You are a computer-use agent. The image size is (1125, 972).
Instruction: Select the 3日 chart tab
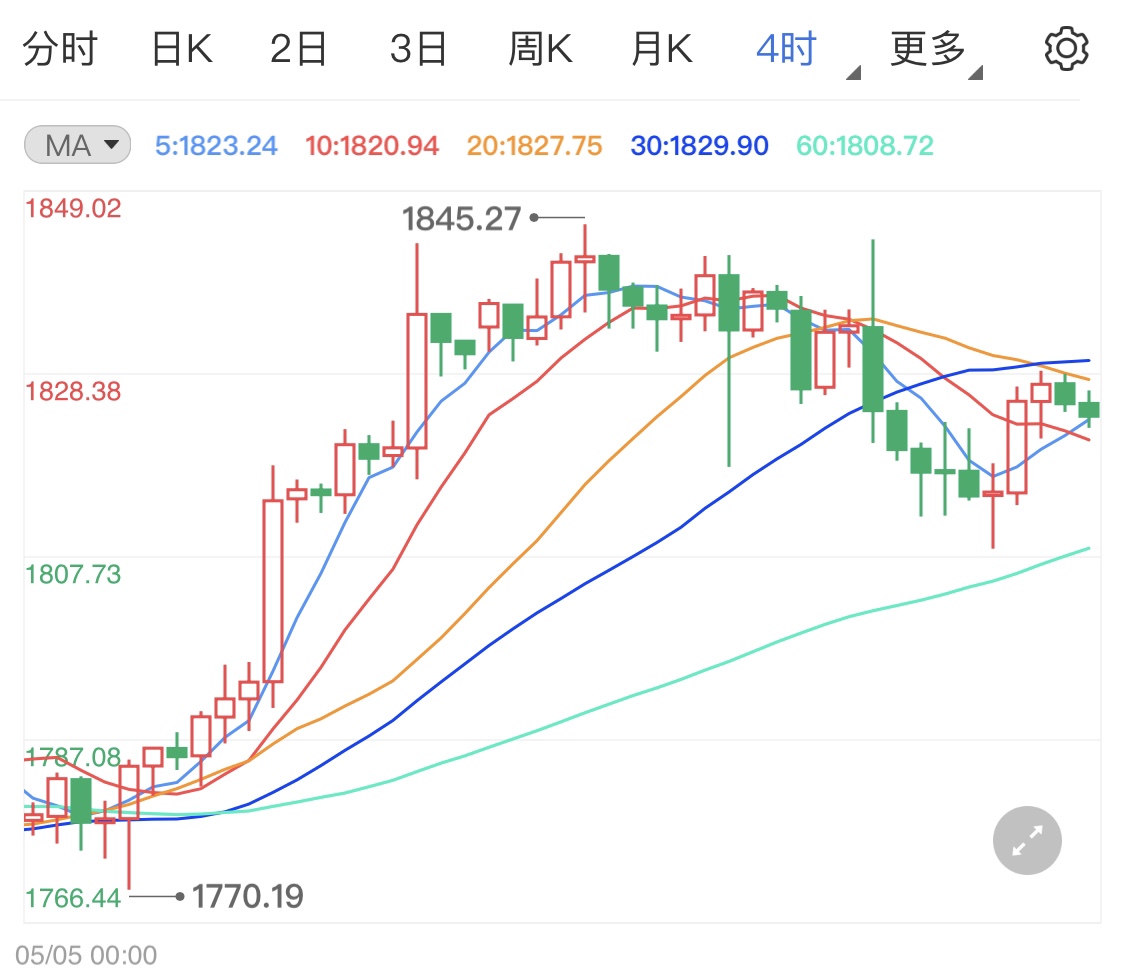point(418,49)
